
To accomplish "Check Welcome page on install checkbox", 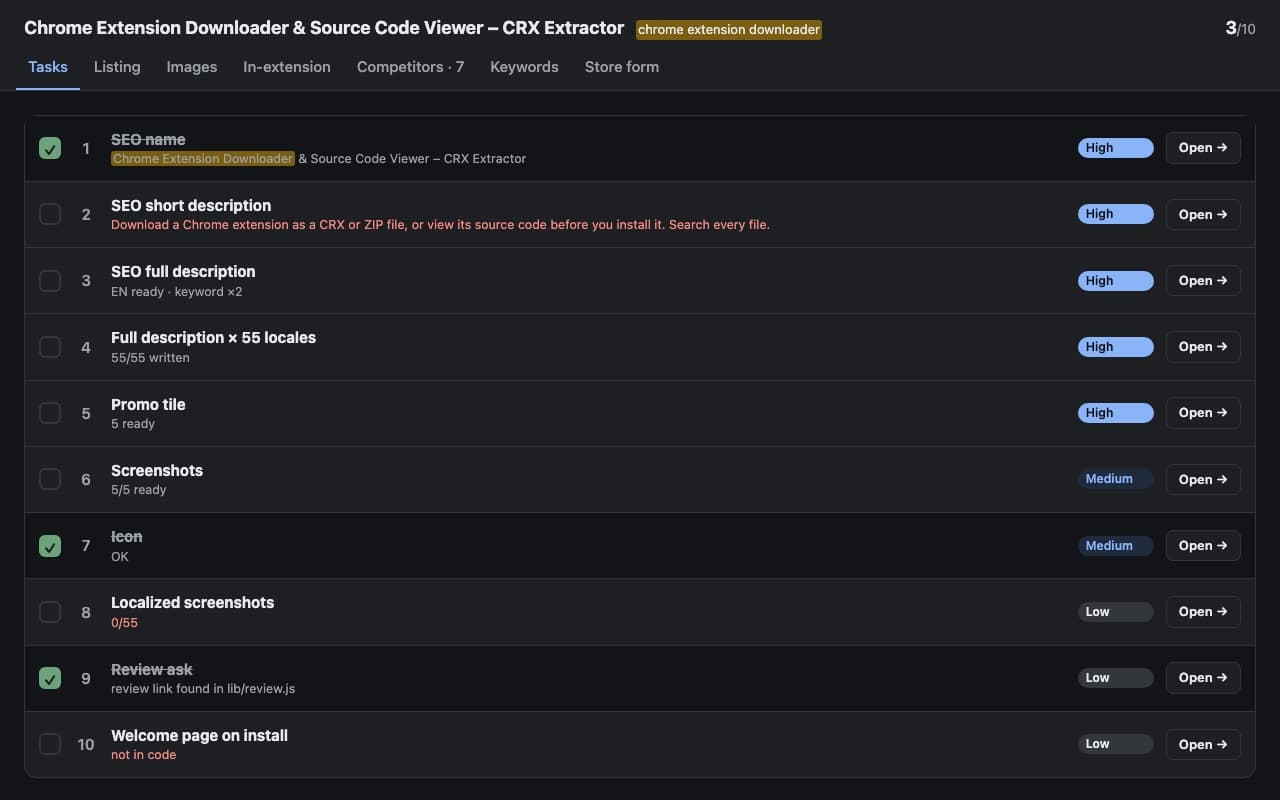I will pos(50,744).
